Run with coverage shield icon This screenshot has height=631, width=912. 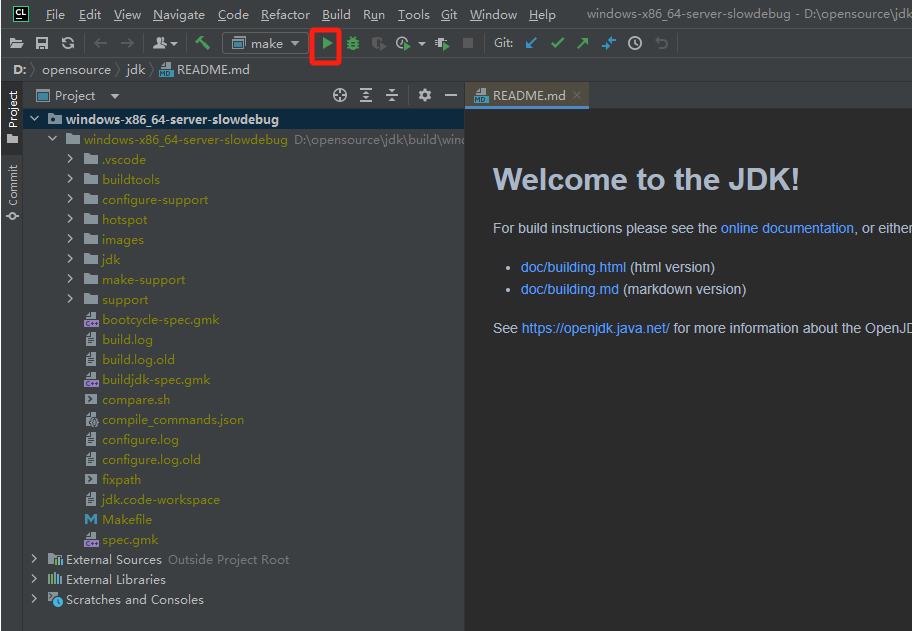click(379, 44)
